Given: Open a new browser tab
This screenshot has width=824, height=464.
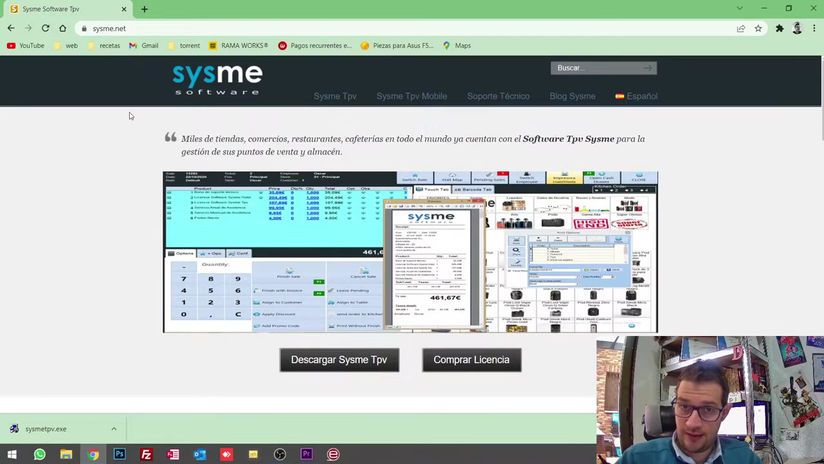Looking at the screenshot, I should (145, 9).
